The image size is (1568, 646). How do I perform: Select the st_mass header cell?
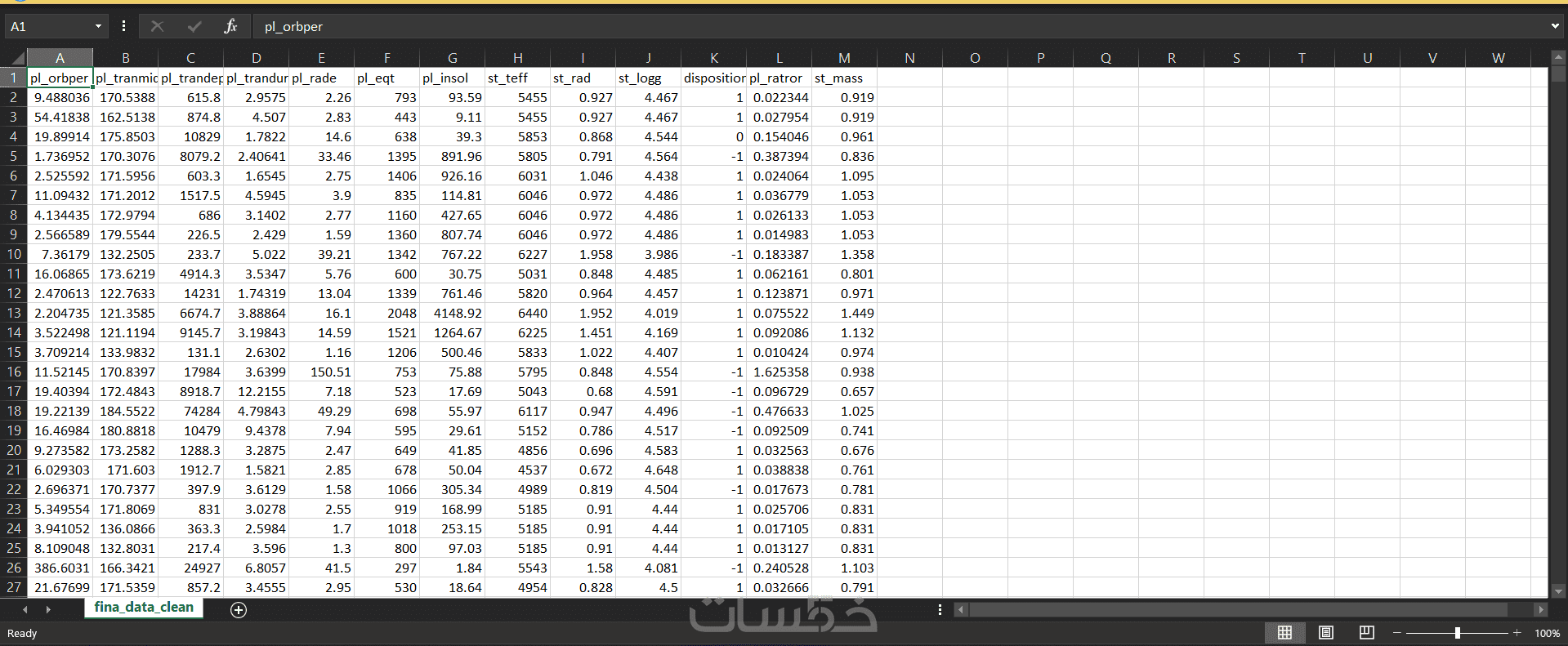(844, 78)
